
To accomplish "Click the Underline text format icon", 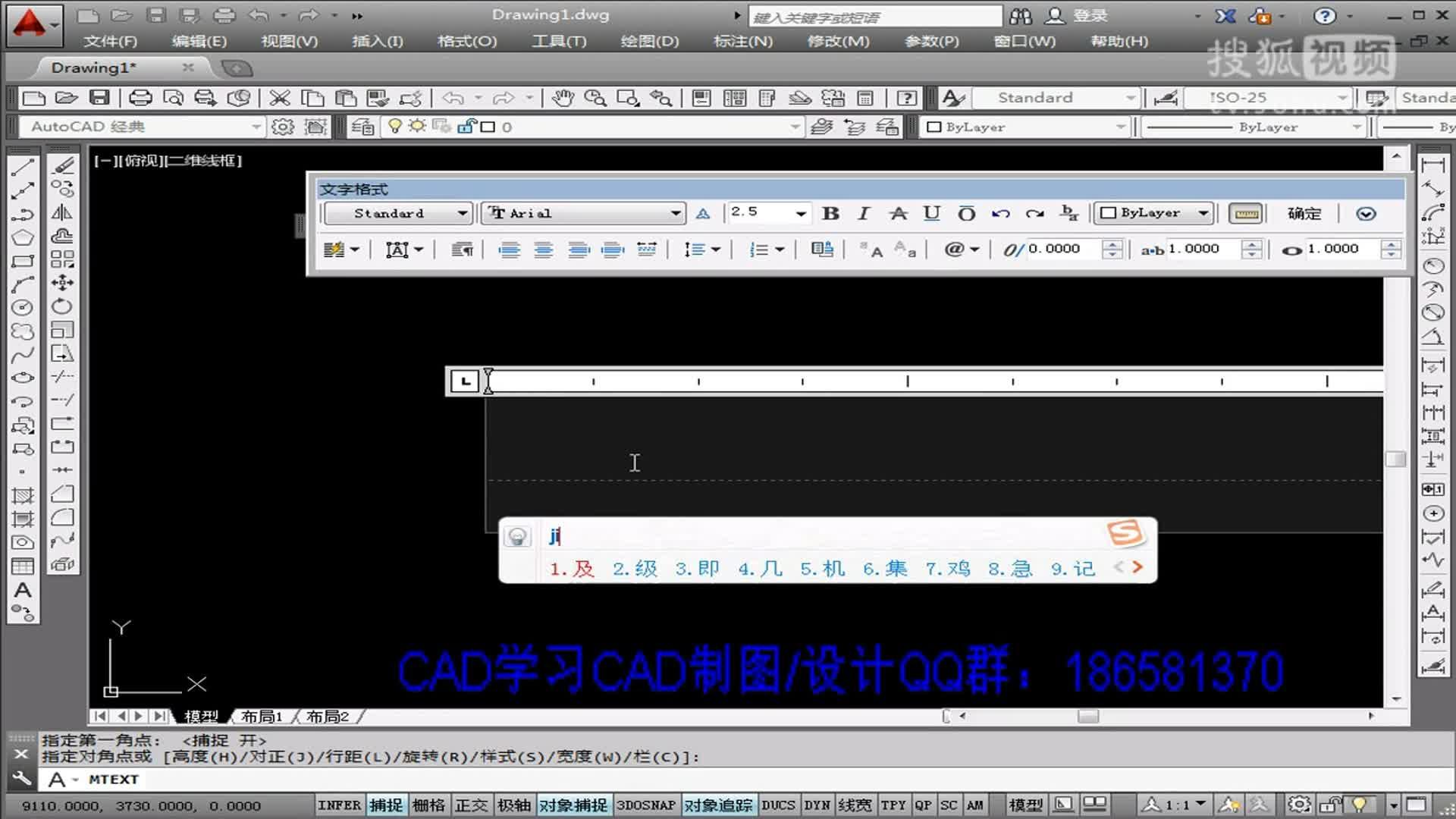I will (x=932, y=213).
